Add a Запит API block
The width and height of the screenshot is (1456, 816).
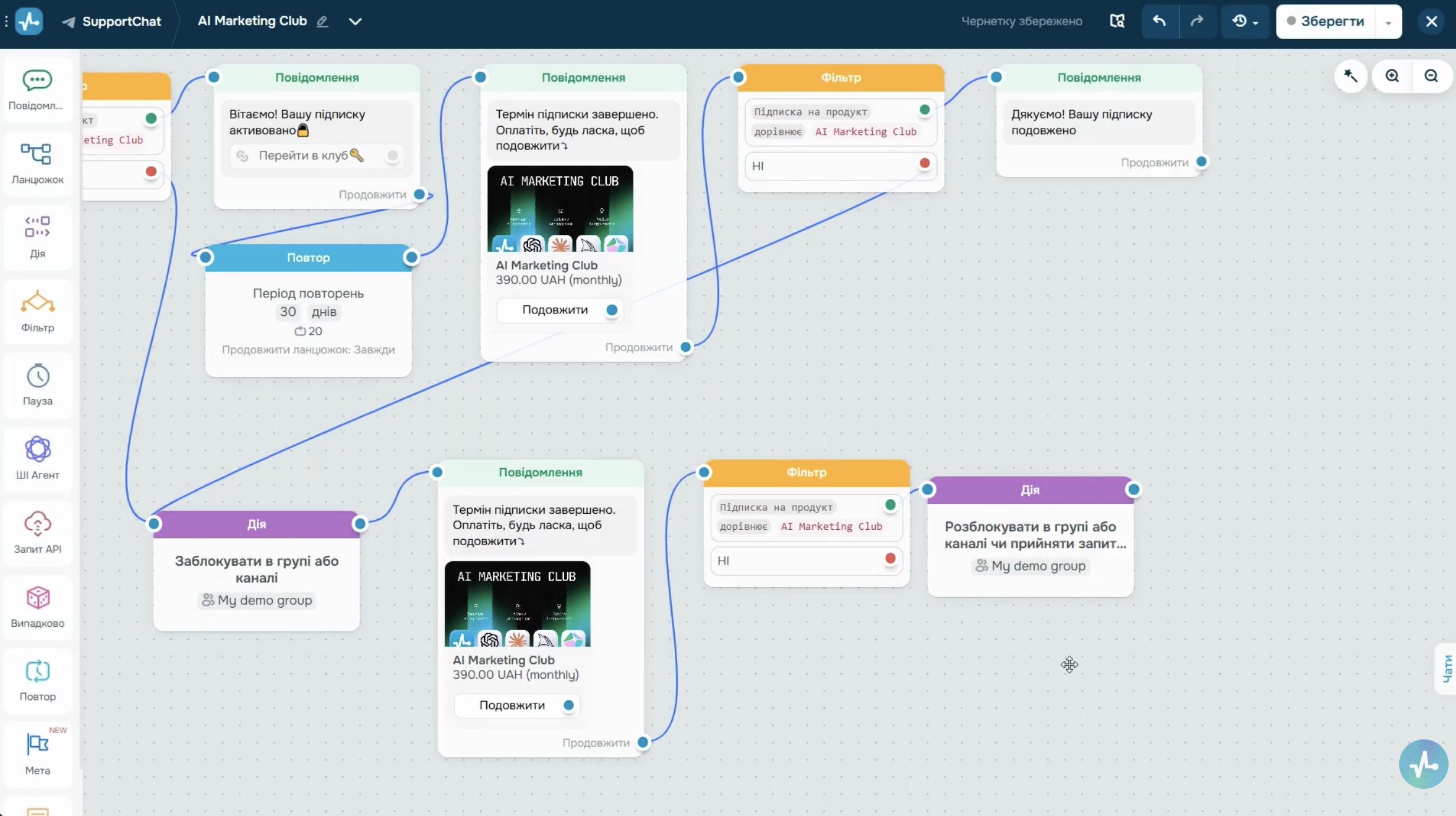[37, 533]
